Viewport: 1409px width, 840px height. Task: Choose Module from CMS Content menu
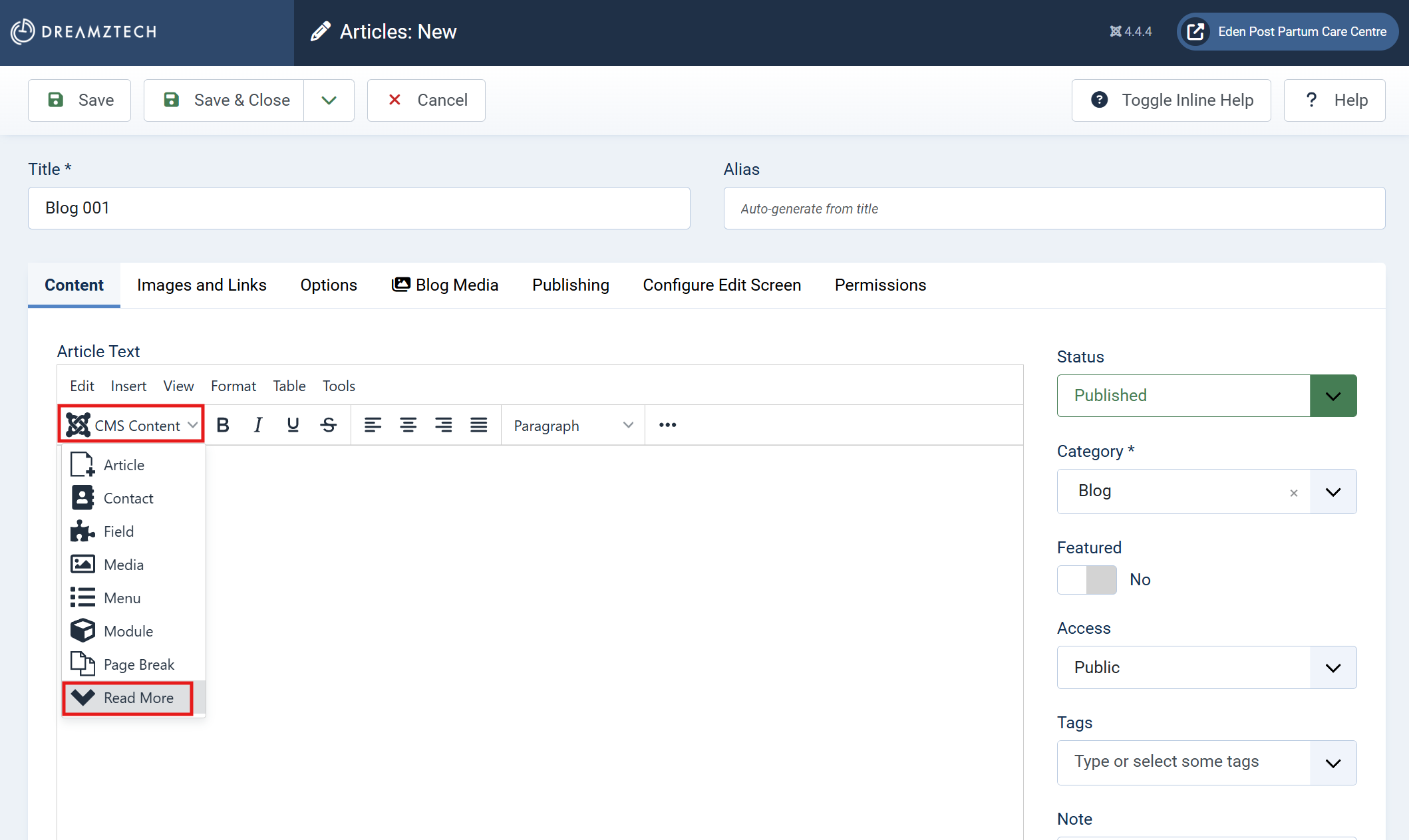point(128,631)
